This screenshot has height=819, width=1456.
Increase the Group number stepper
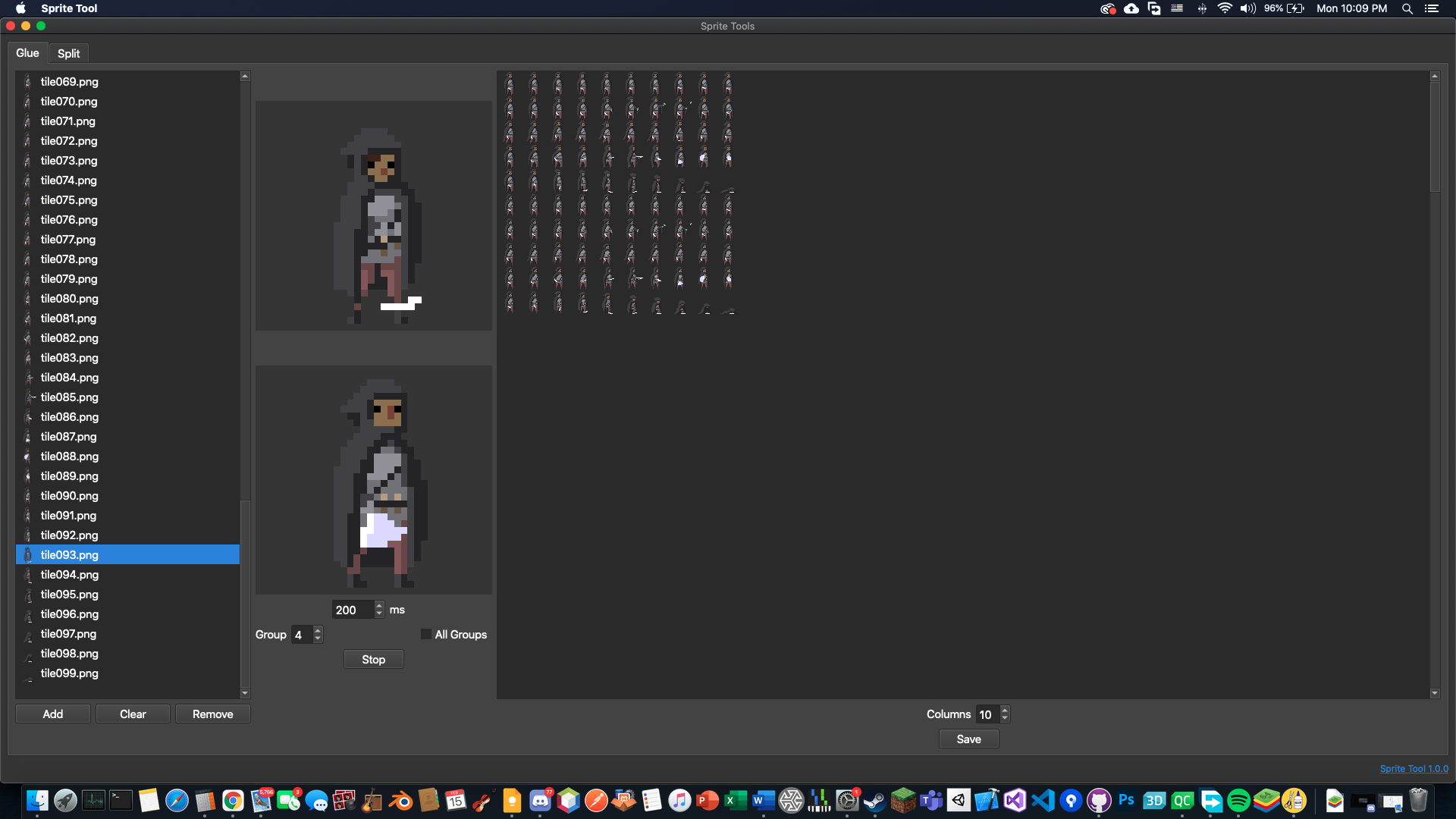pyautogui.click(x=318, y=630)
